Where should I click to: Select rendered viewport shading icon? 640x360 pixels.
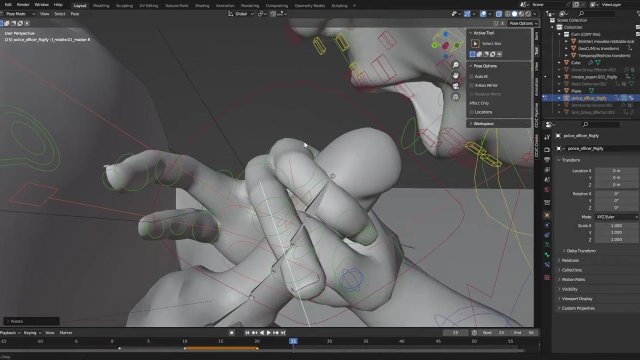point(528,14)
